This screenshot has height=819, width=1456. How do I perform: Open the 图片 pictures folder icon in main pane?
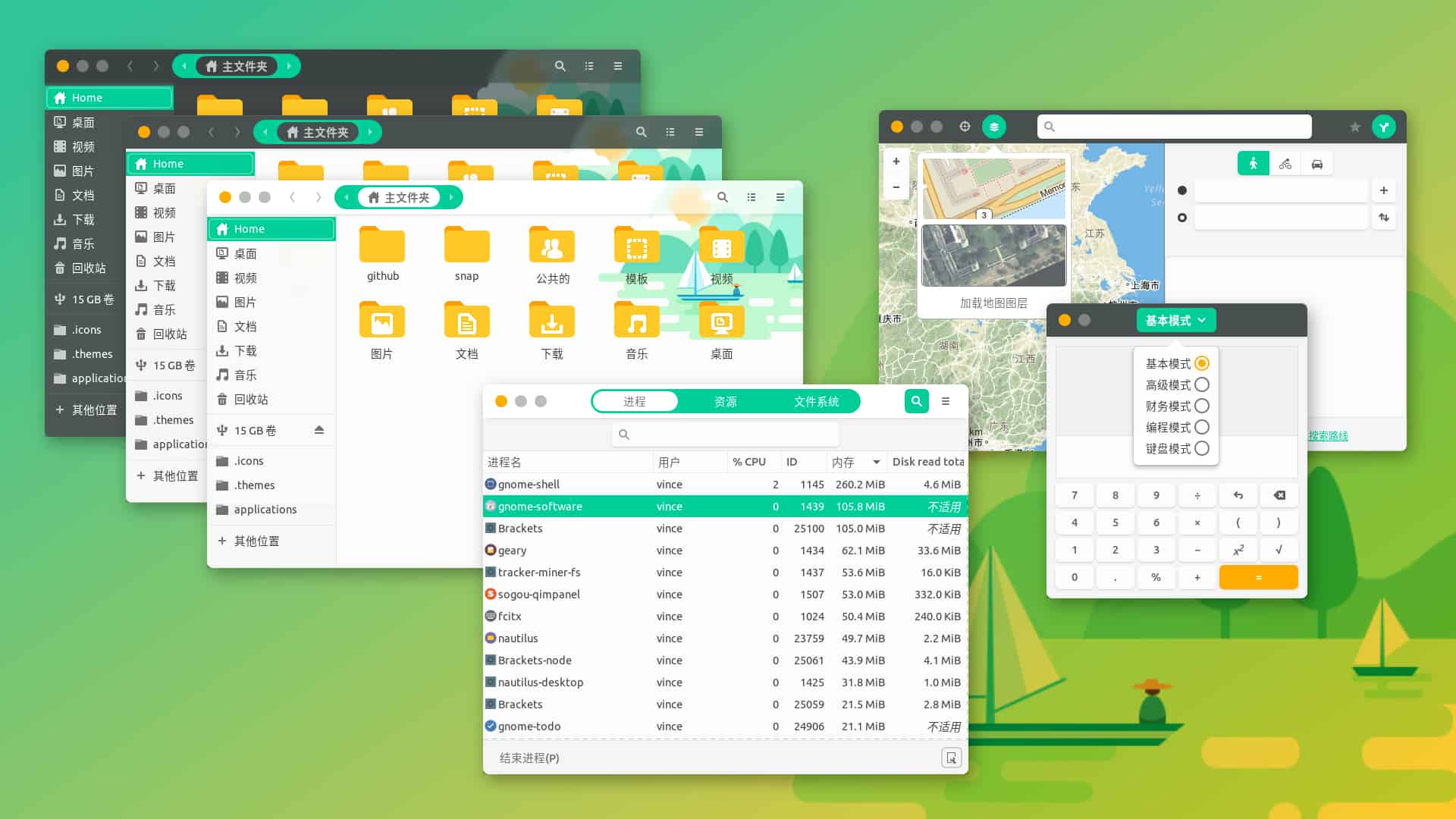tap(382, 321)
